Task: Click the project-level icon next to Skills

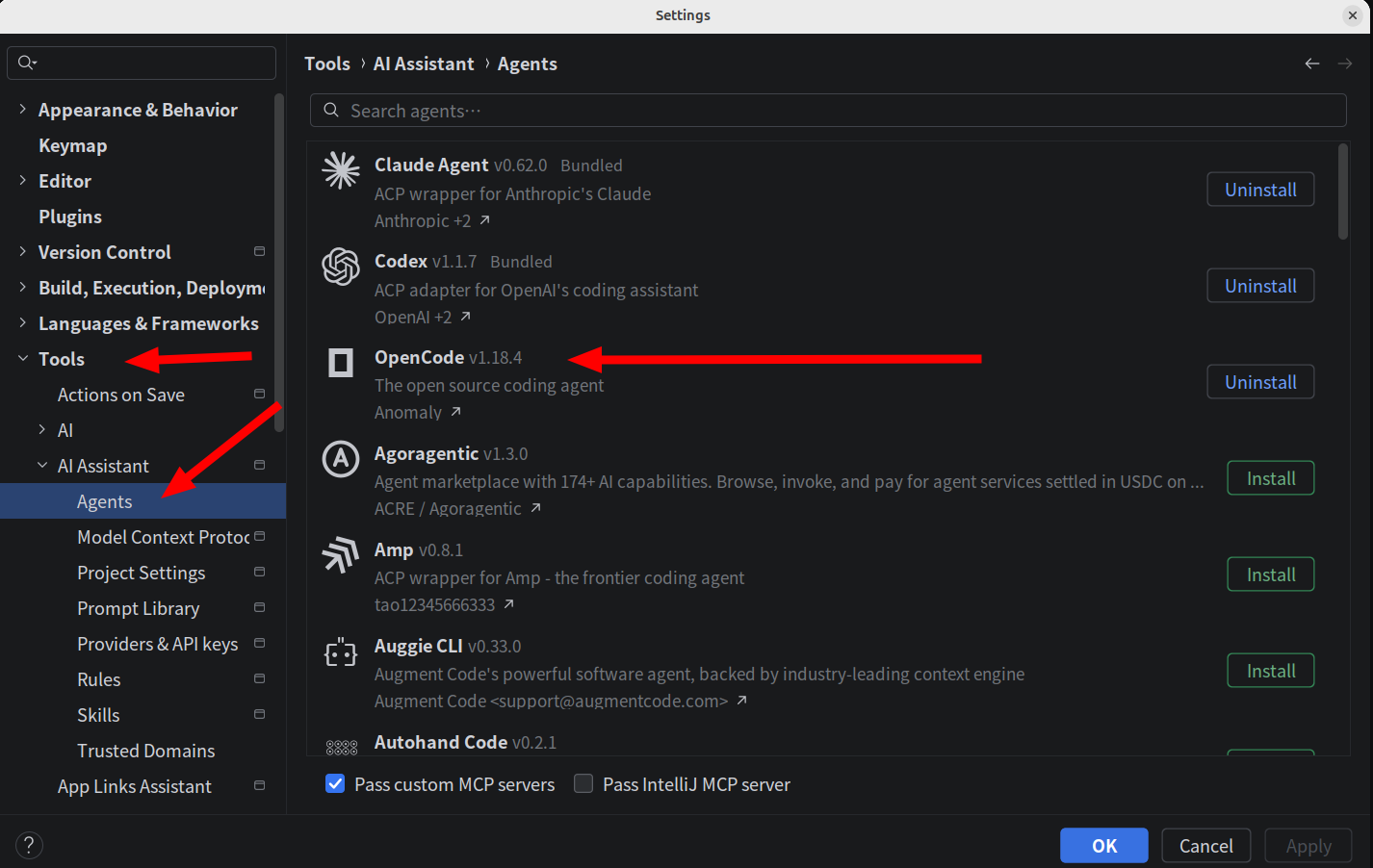Action: tap(259, 714)
